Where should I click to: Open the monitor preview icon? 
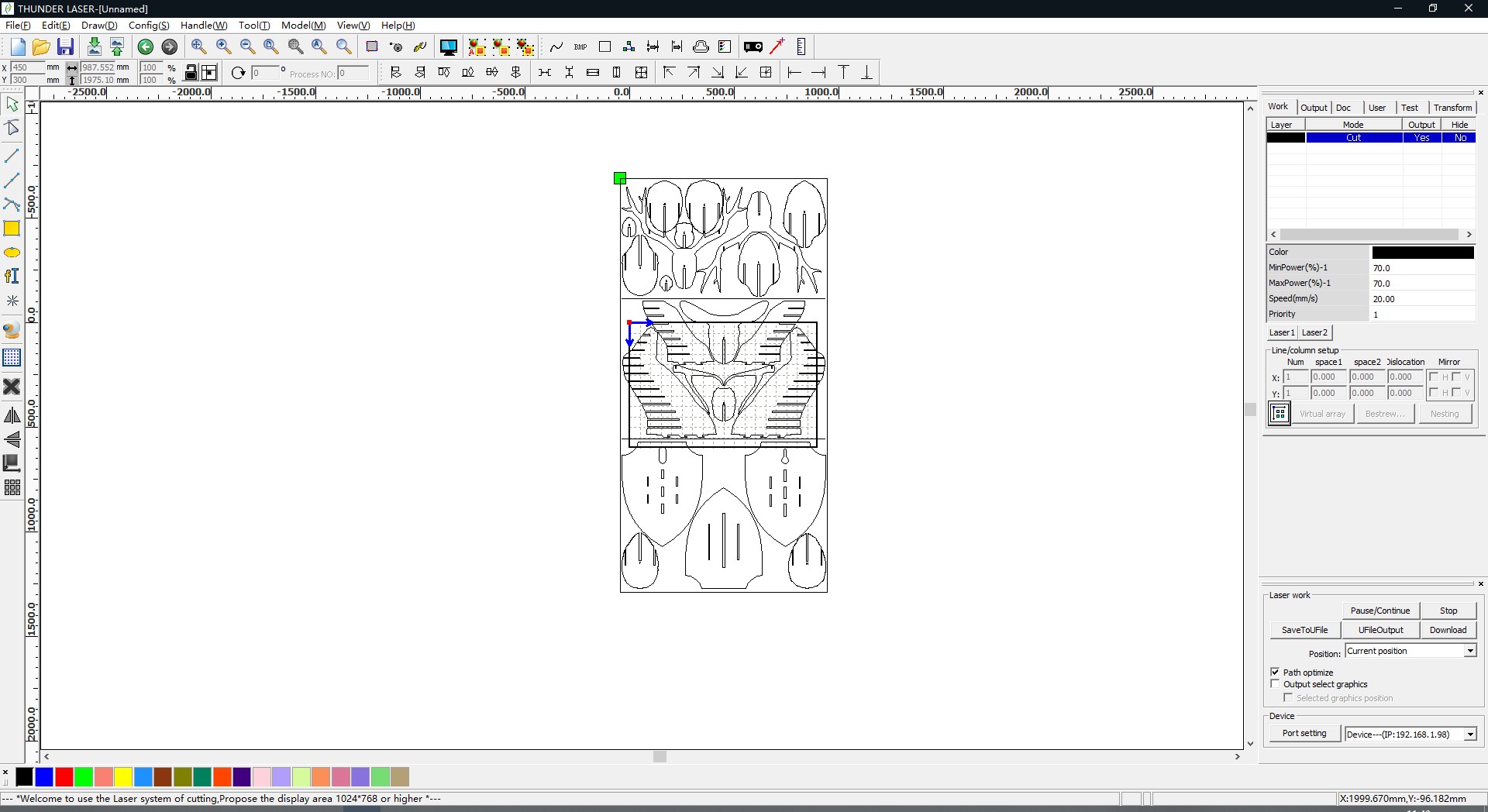tap(449, 47)
